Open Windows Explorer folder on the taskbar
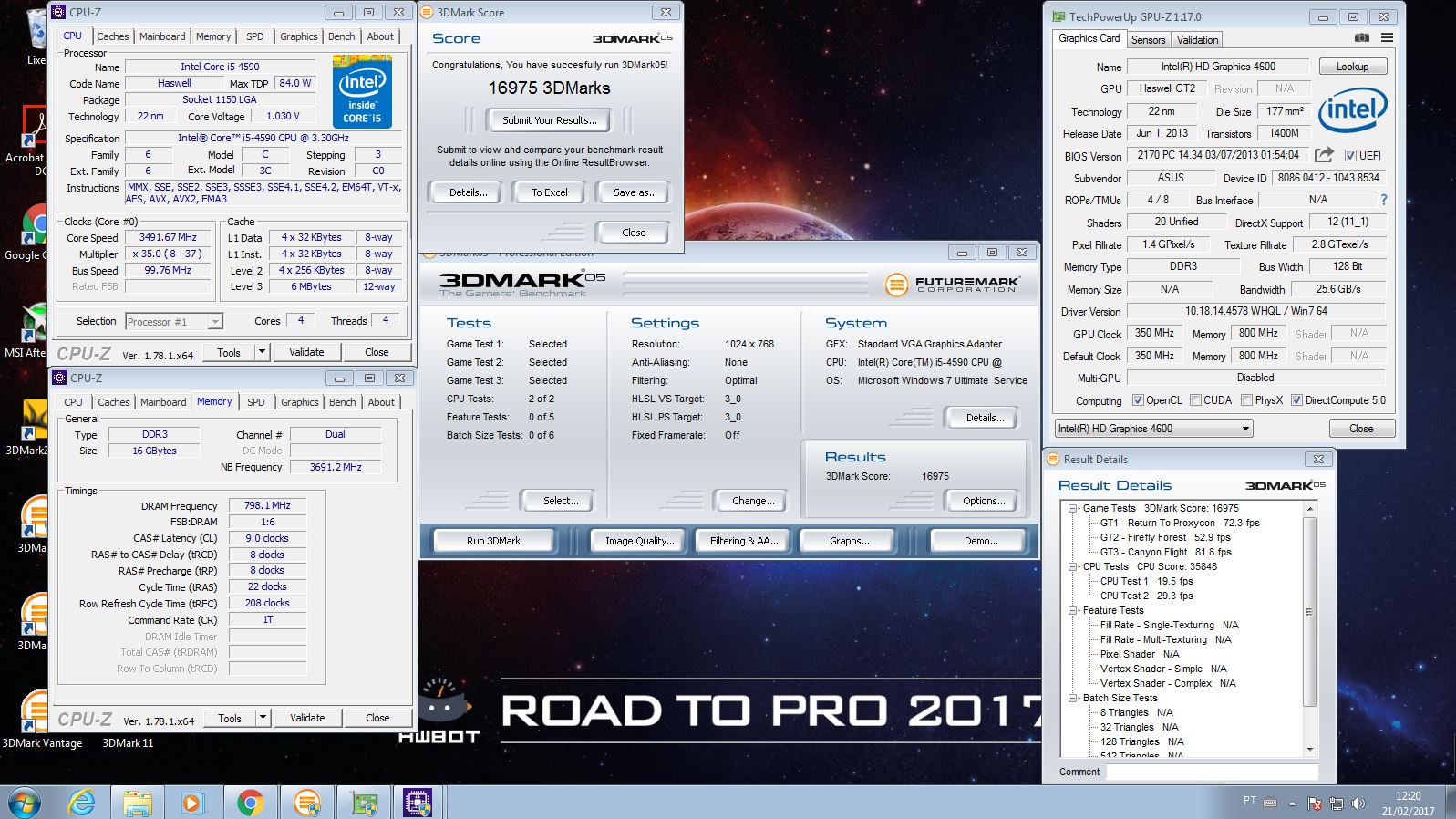Viewport: 1456px width, 819px height. point(138,803)
